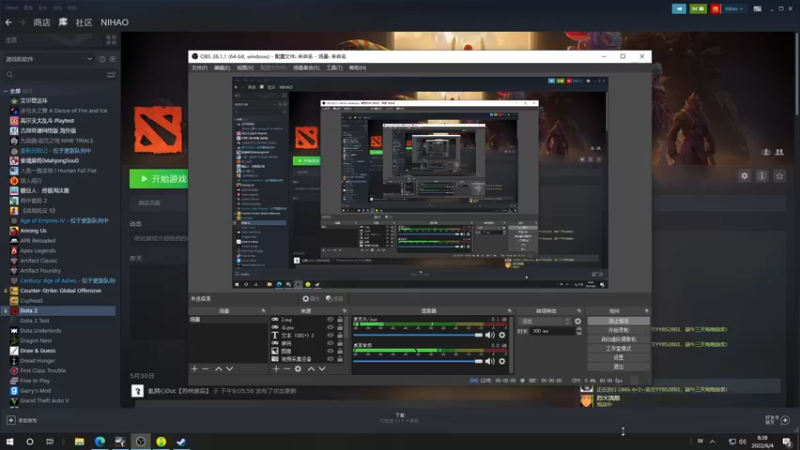Toggle visibility of second OBS source
This screenshot has height=450, width=800.
coord(330,328)
